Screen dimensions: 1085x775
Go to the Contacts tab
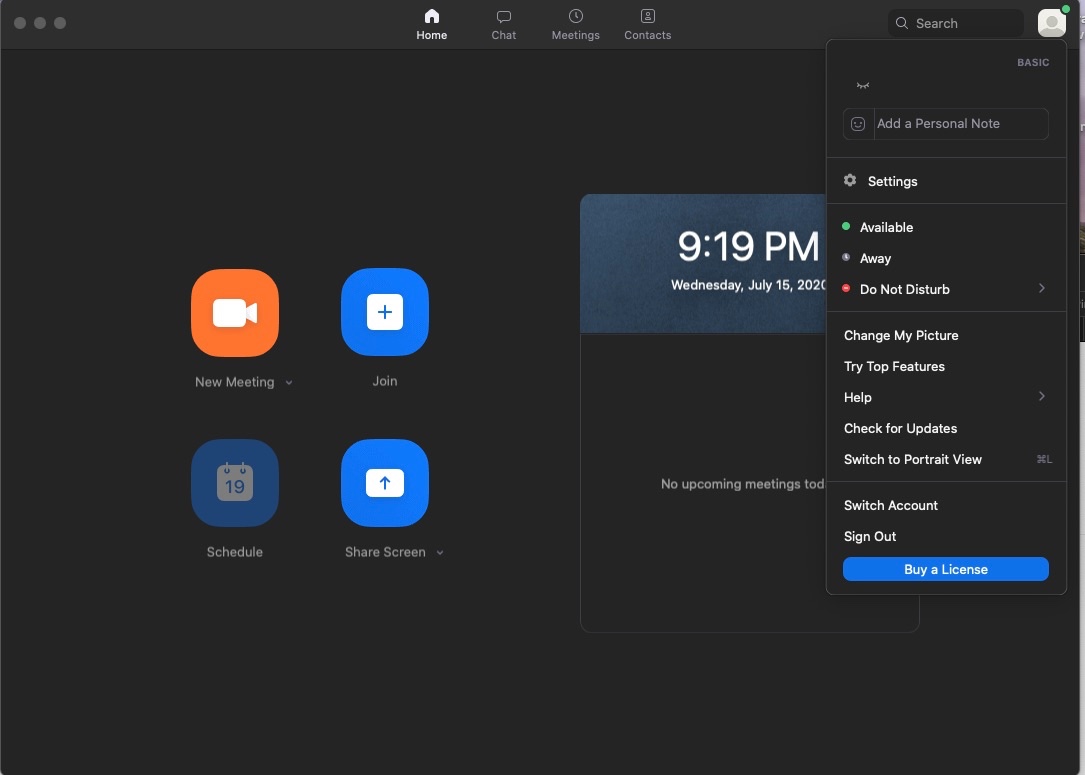[648, 25]
